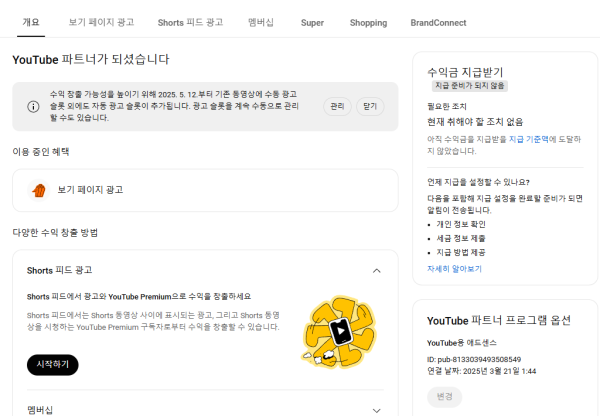Click the 지급 준비가 되지 않음 status badge
Image resolution: width=600 pixels, height=416 pixels.
tap(470, 86)
